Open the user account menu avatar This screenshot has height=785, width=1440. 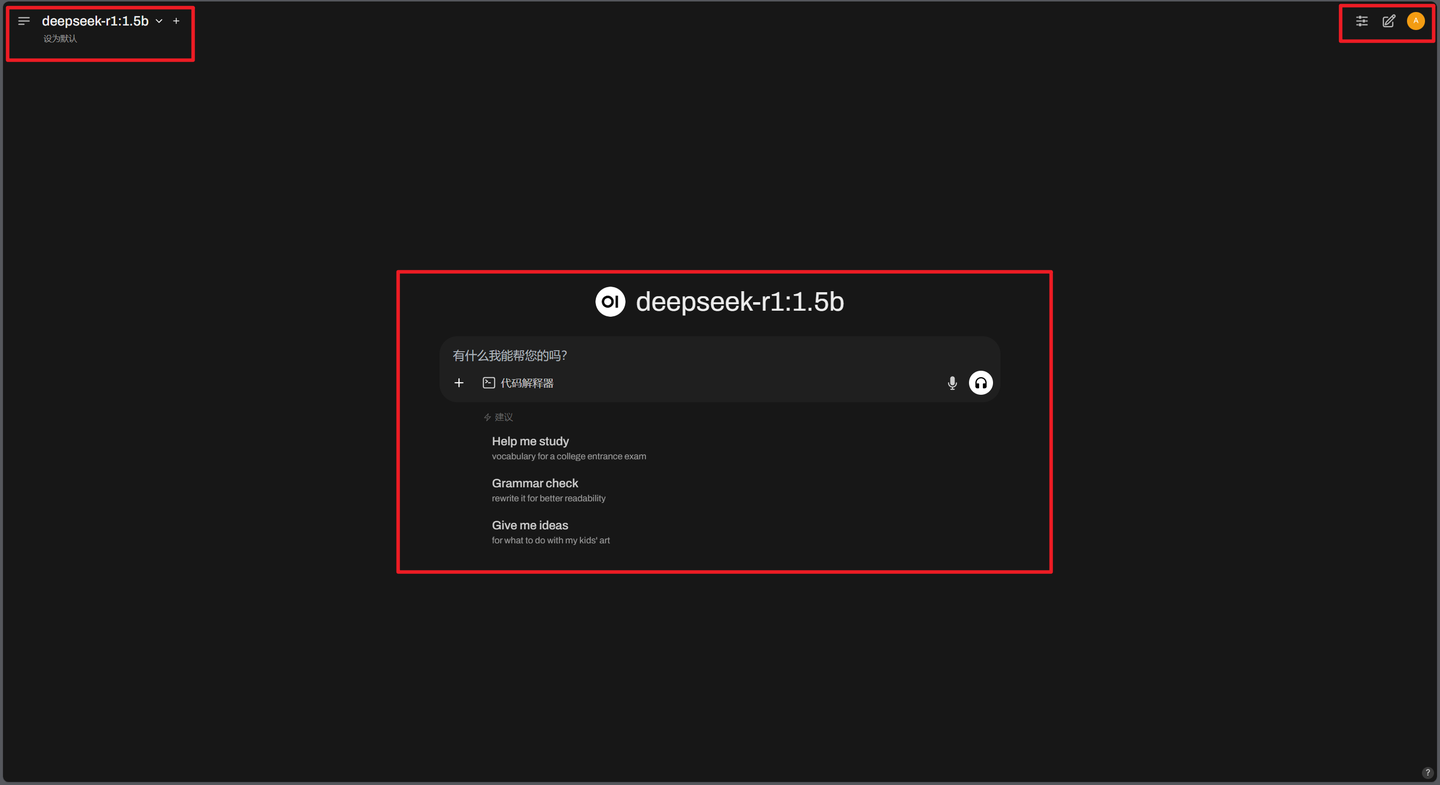click(1415, 20)
